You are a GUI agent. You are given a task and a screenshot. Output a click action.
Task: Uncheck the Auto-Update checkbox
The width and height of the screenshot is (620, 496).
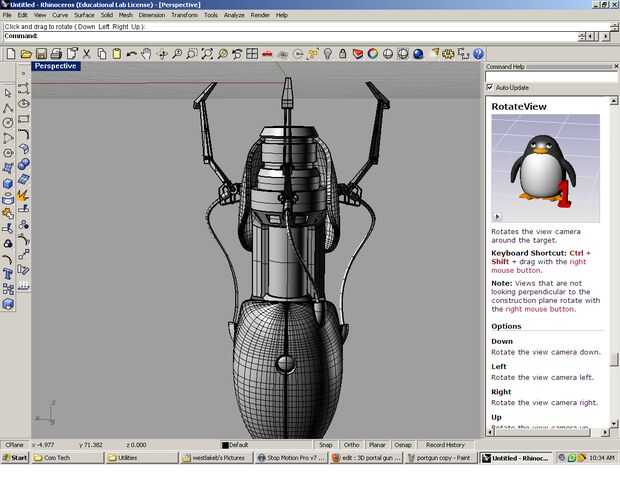tap(489, 87)
